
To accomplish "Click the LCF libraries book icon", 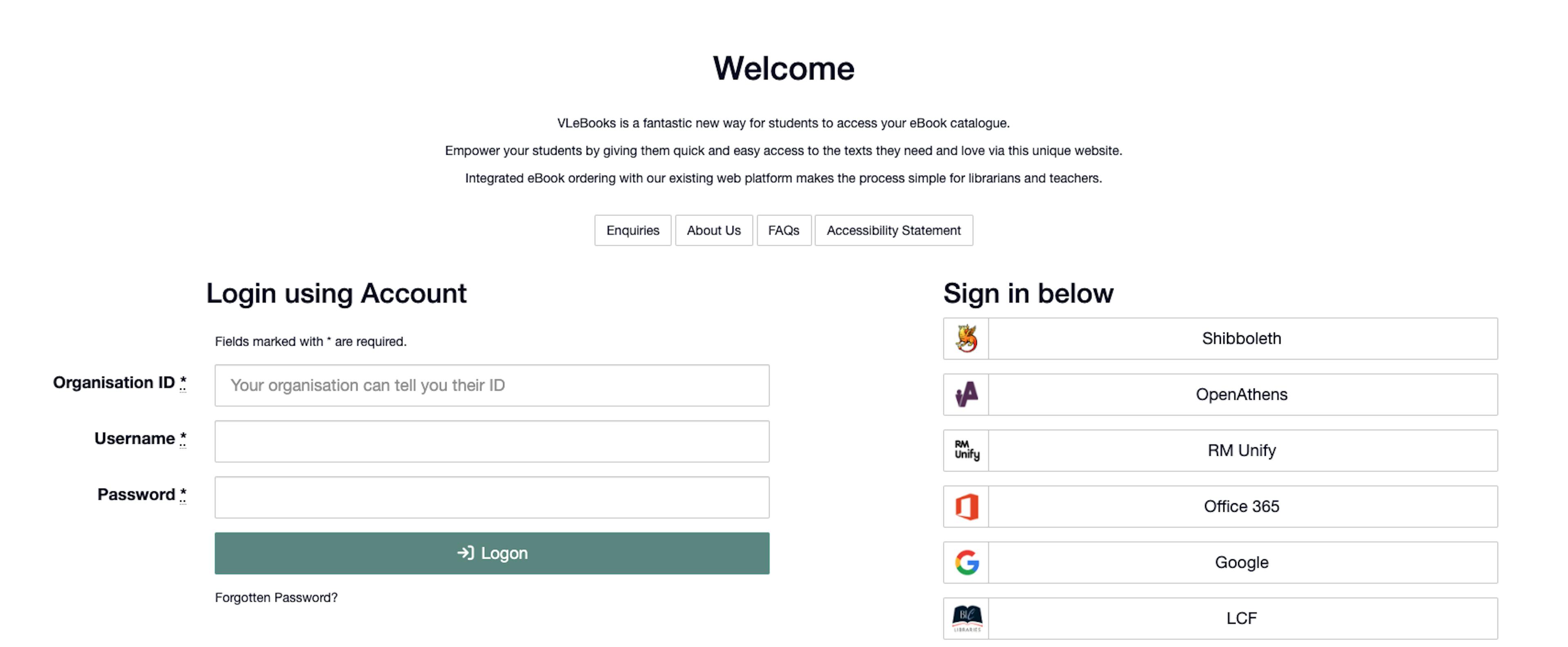I will pyautogui.click(x=966, y=618).
